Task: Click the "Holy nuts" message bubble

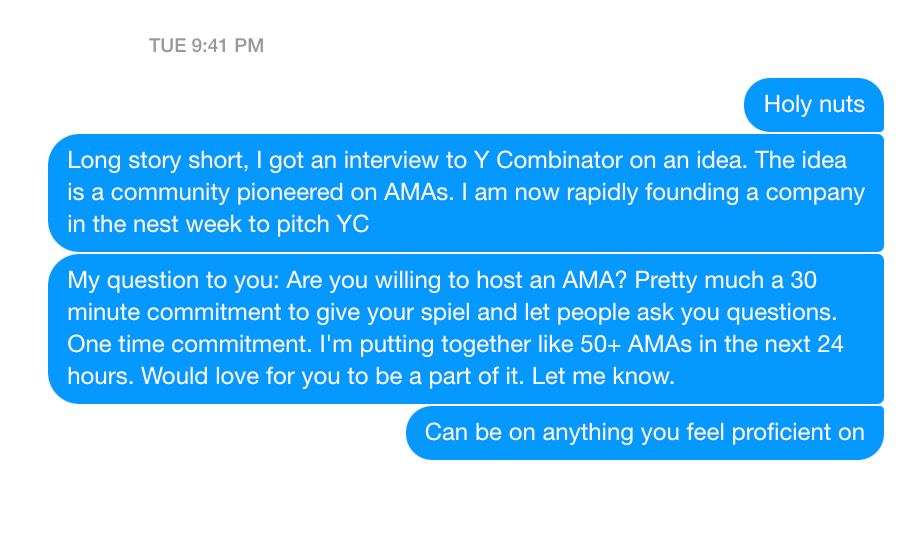Action: click(814, 104)
